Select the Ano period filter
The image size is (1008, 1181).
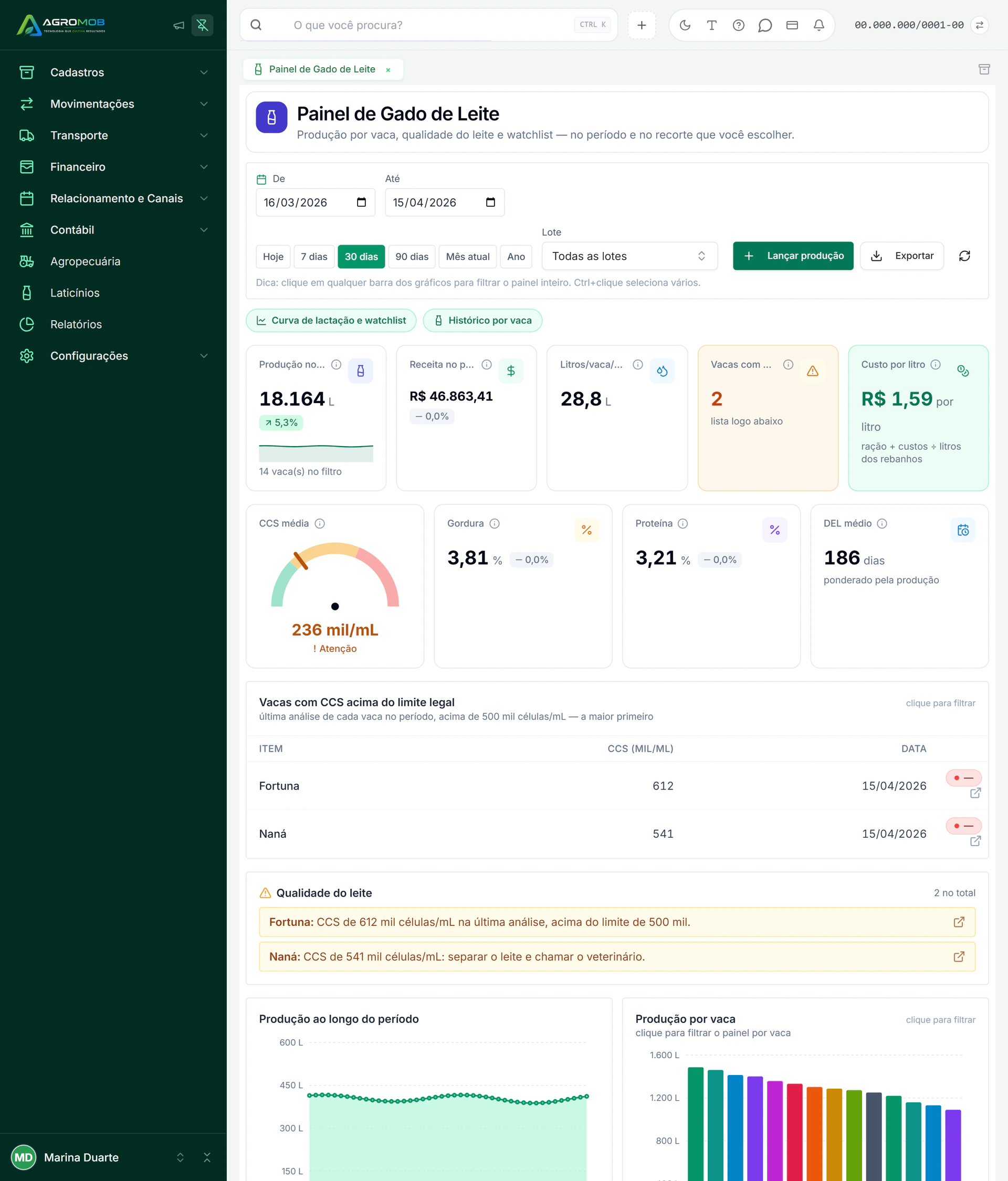point(516,257)
